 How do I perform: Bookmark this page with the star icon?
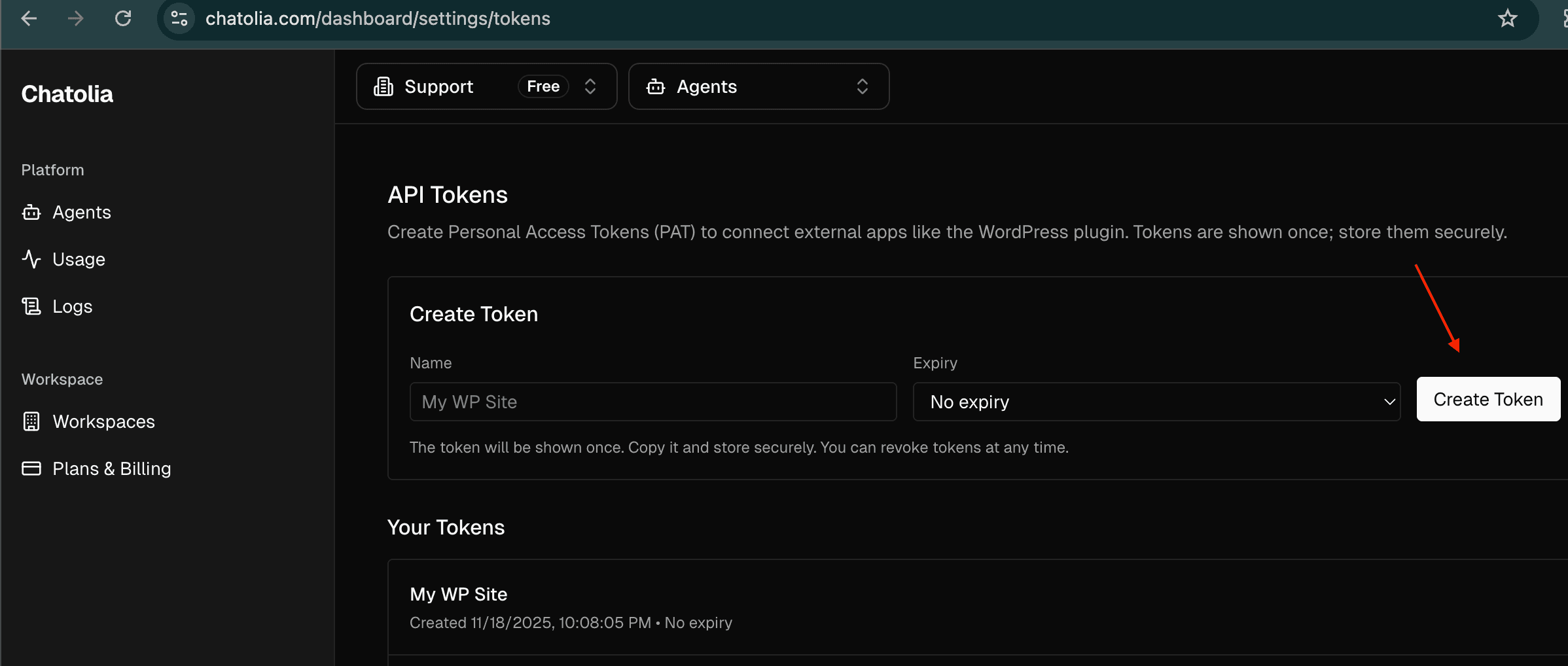point(1507,18)
